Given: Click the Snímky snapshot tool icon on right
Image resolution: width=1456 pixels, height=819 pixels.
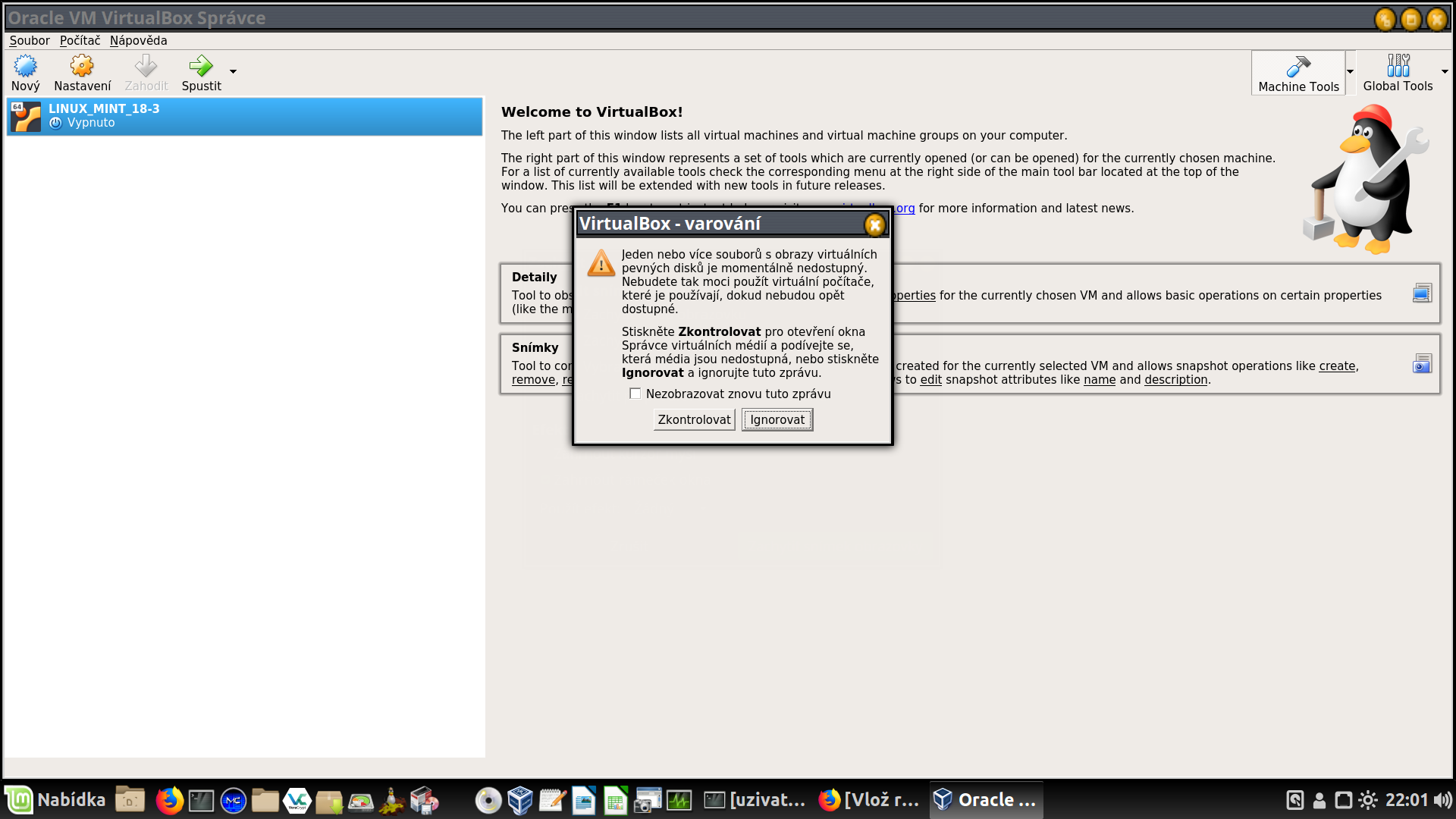Looking at the screenshot, I should click(1423, 363).
